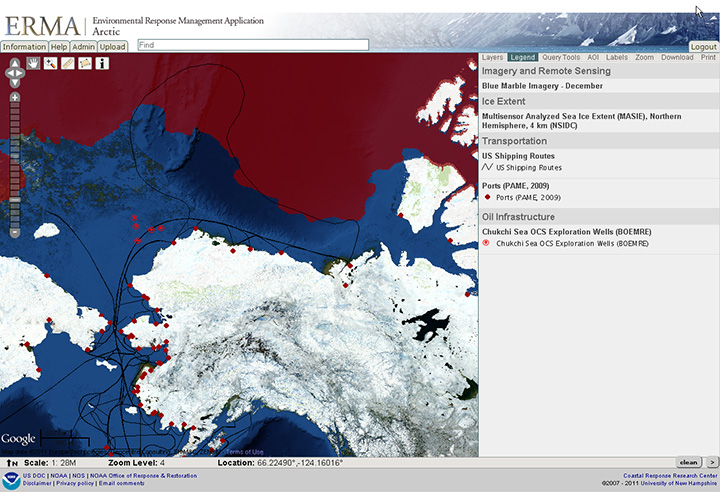Click the US Shipping Routes line symbol in legend
The width and height of the screenshot is (720, 492).
(487, 167)
